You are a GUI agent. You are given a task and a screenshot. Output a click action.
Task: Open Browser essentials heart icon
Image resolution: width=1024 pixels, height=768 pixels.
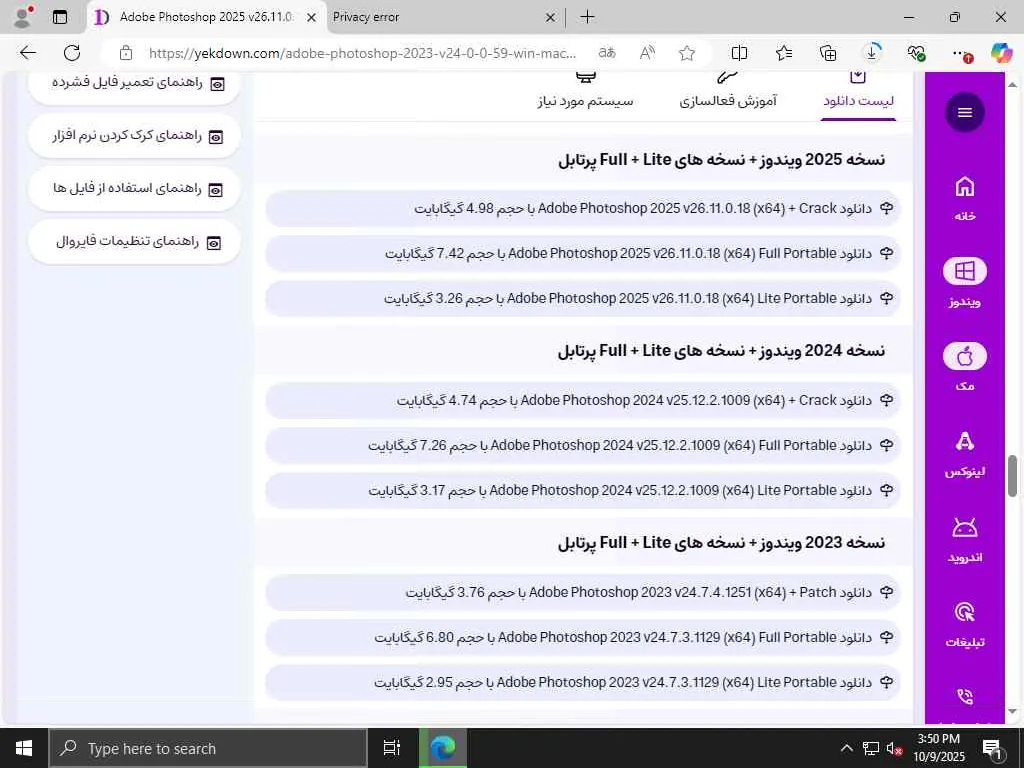click(x=916, y=53)
